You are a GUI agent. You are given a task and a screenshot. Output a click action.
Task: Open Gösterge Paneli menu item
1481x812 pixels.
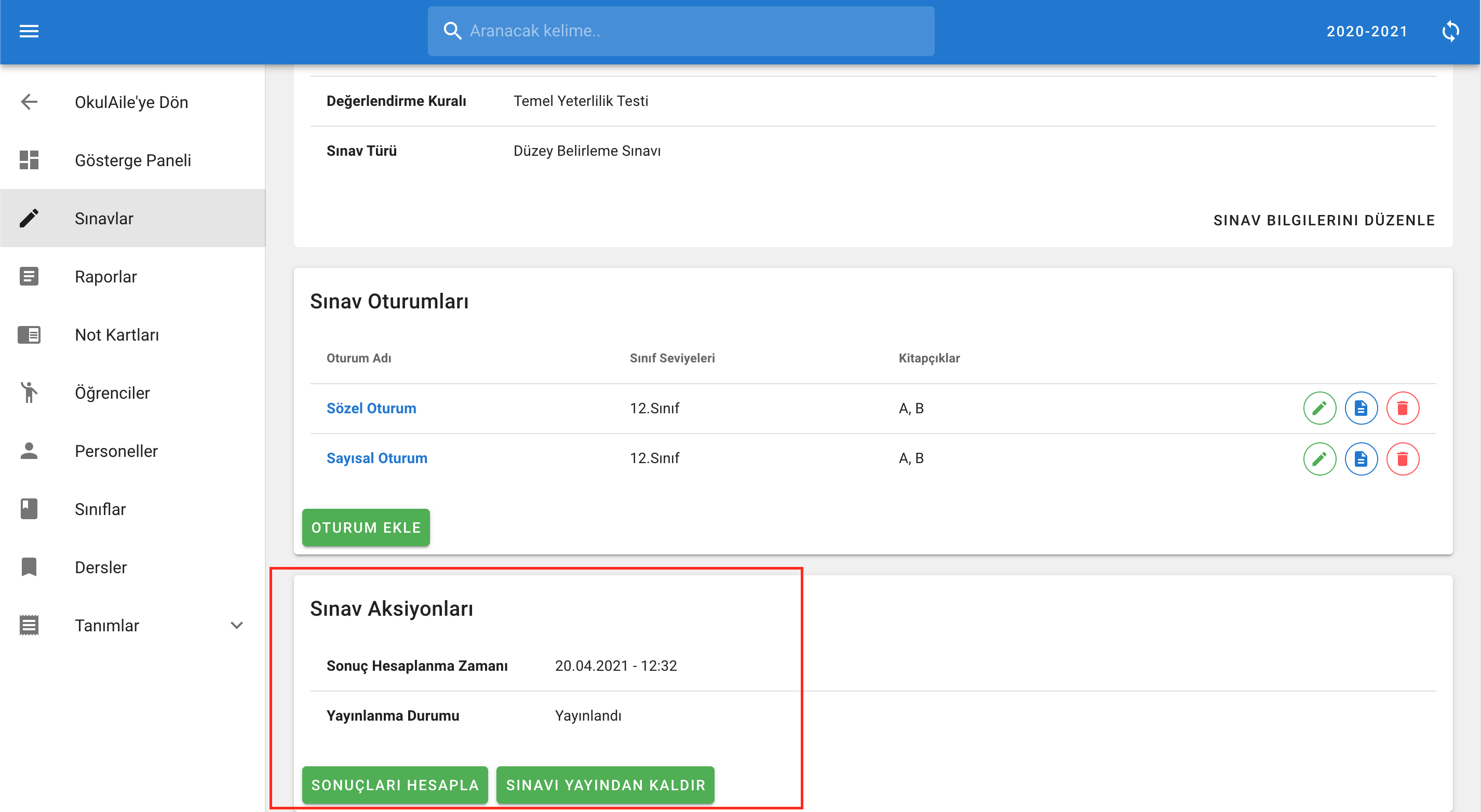(133, 160)
